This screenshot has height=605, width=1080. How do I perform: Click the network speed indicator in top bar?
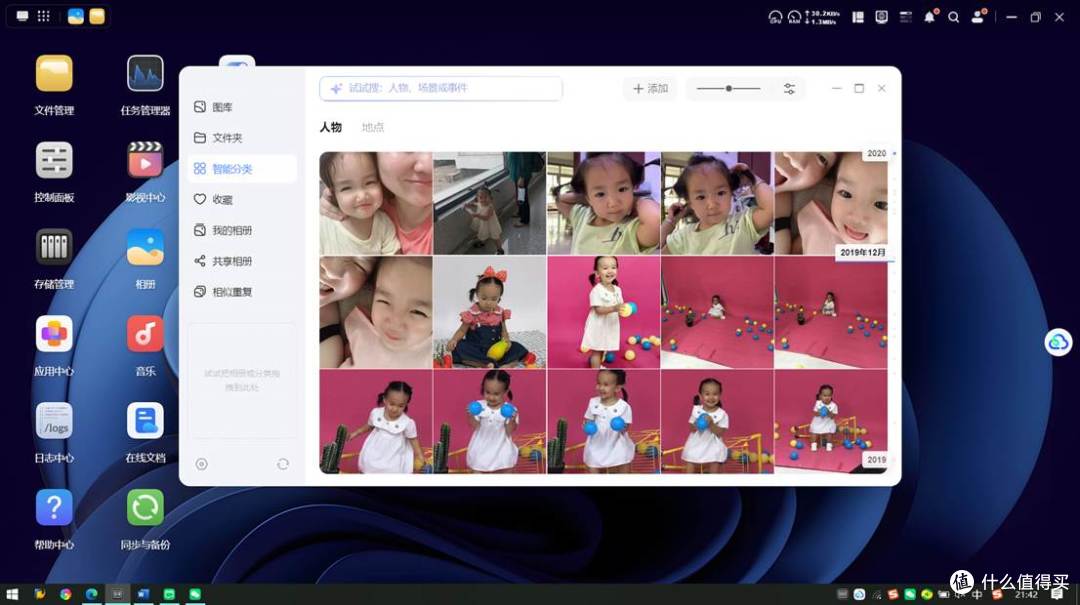coord(822,17)
